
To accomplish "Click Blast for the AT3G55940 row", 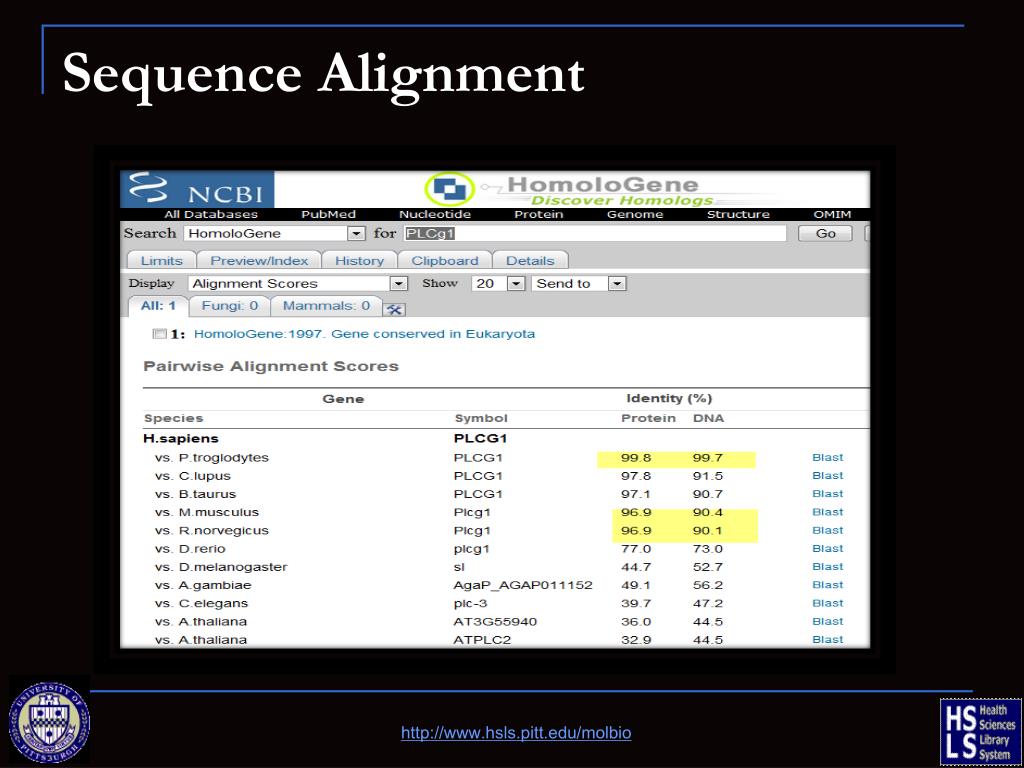I will [x=827, y=622].
